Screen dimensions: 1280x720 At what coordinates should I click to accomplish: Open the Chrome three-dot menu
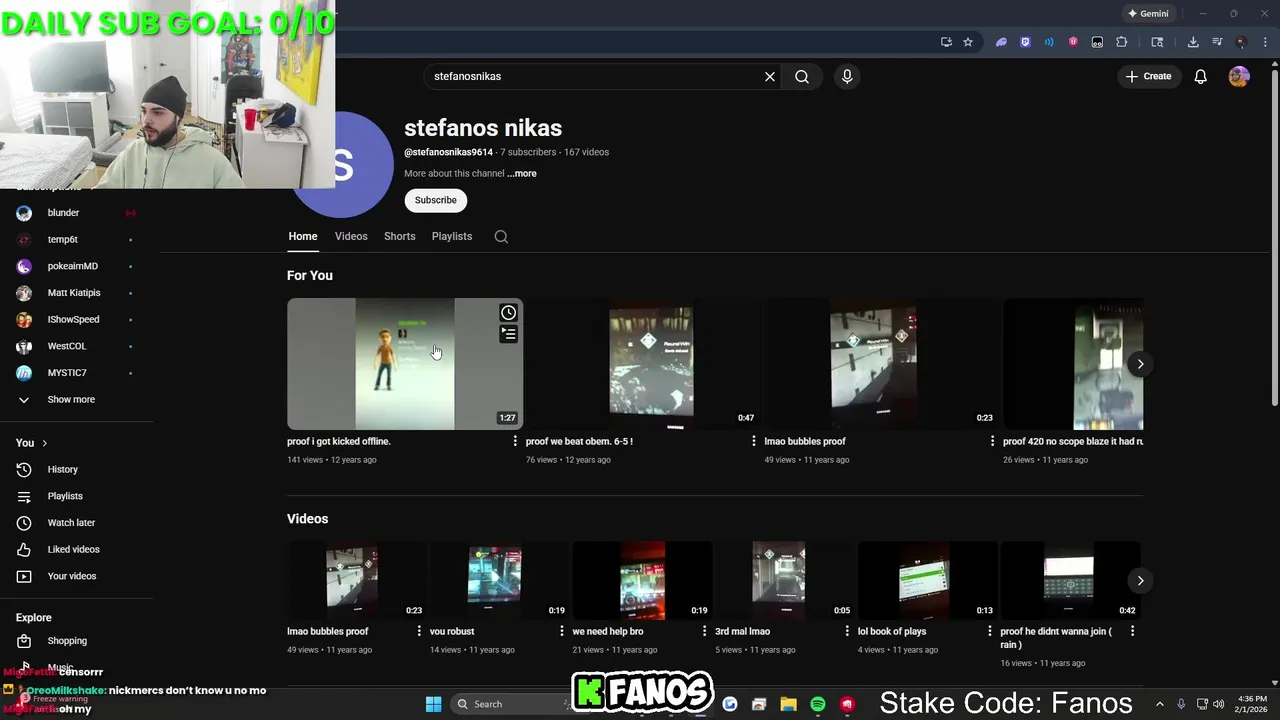1265,42
